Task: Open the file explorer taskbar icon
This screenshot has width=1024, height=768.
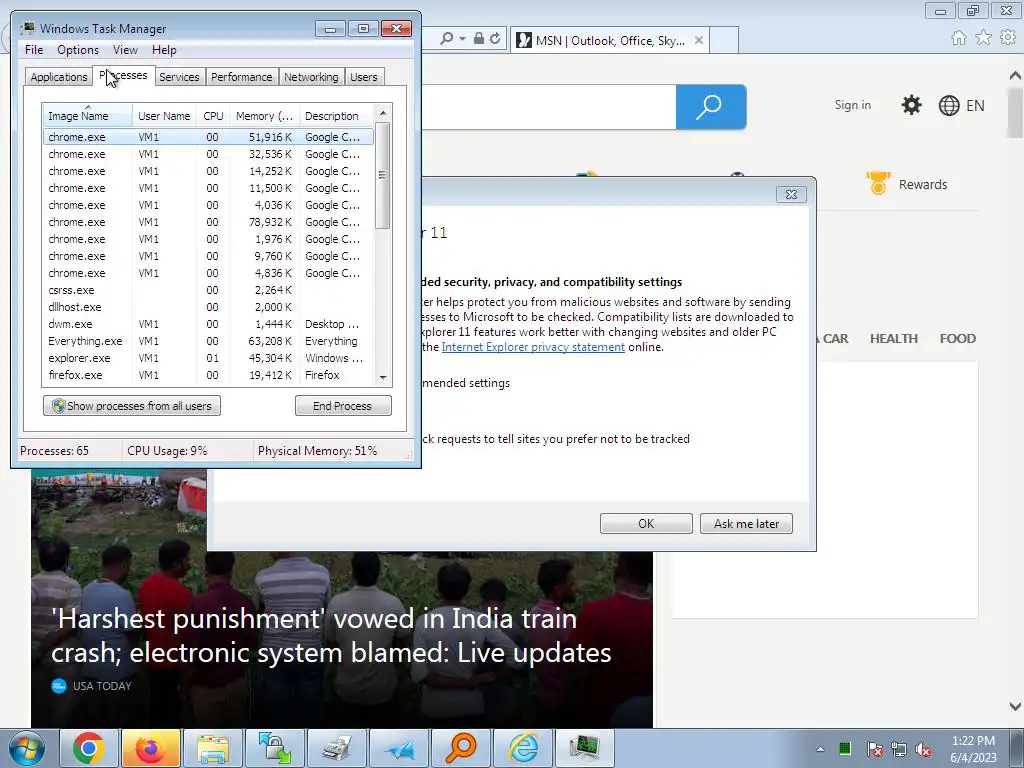Action: point(212,748)
